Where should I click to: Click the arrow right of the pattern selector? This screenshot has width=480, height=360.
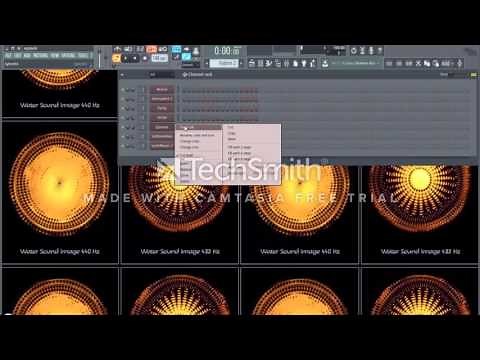(241, 63)
